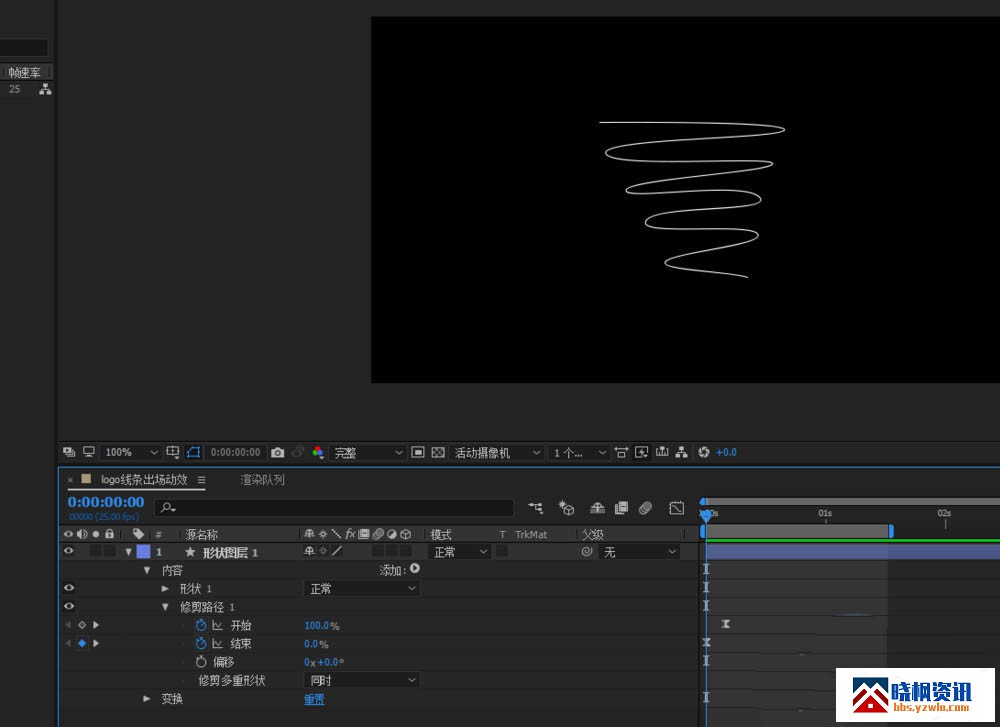Open the 形状 1 blend mode 正常 dropdown

[361, 589]
